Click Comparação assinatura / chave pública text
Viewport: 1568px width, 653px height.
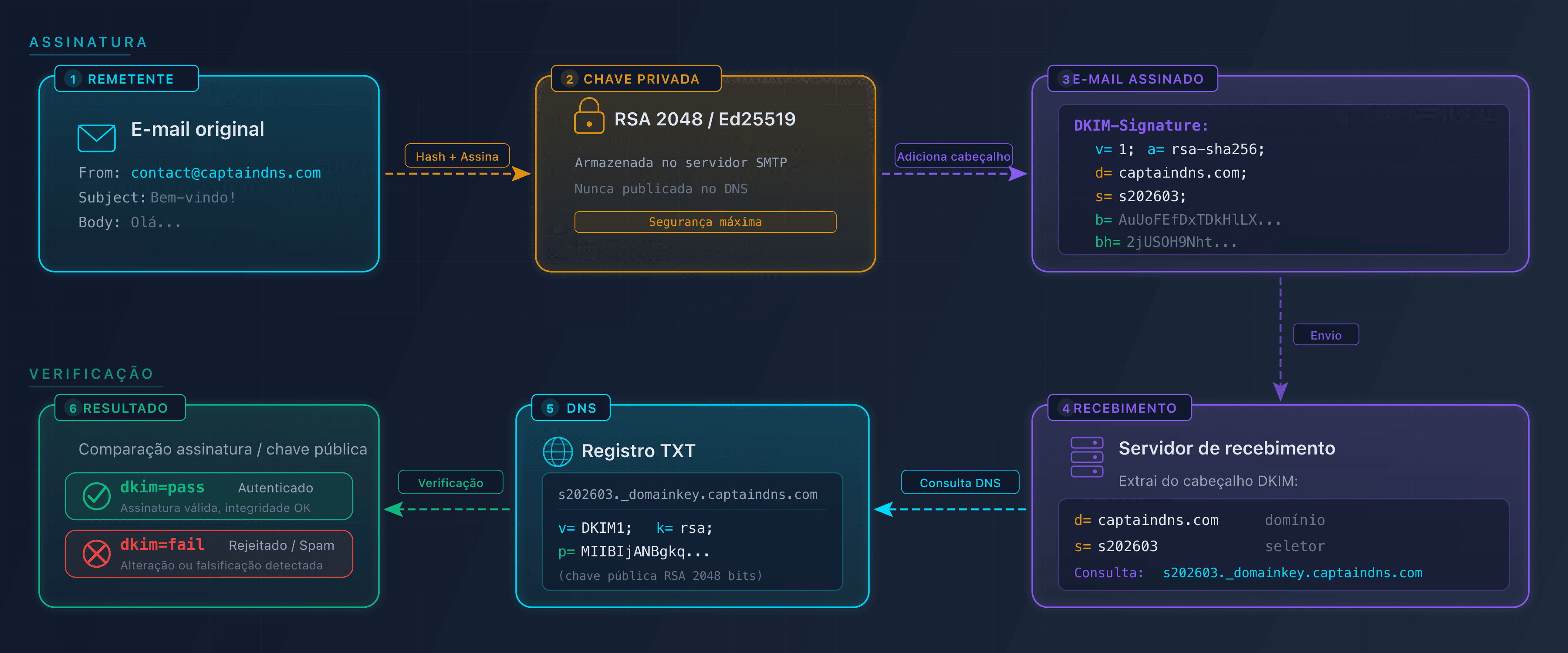coord(223,449)
